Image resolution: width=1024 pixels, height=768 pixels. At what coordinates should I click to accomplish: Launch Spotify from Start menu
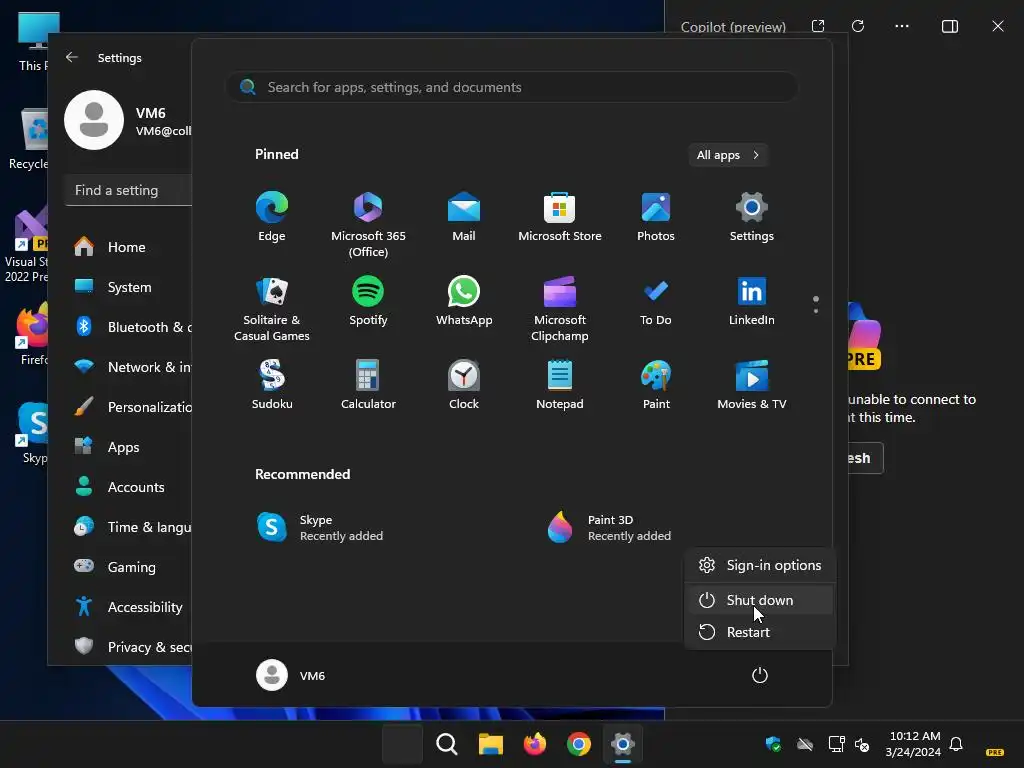click(x=368, y=301)
